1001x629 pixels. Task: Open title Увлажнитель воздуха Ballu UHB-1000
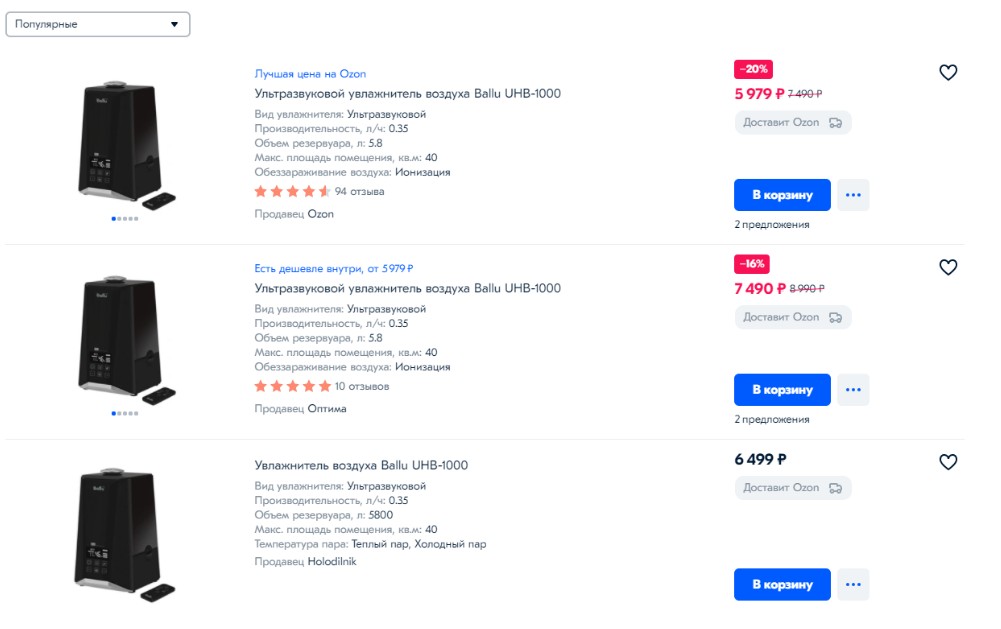coord(361,466)
